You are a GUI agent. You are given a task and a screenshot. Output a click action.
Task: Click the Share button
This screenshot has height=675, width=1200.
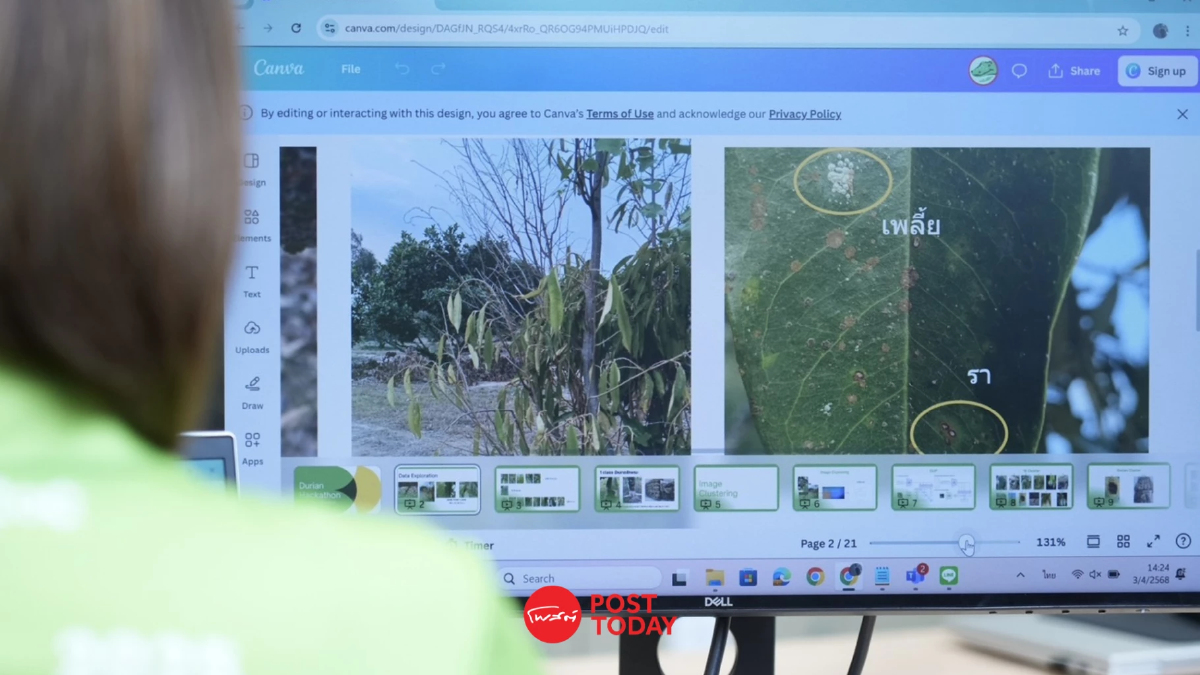[1074, 71]
